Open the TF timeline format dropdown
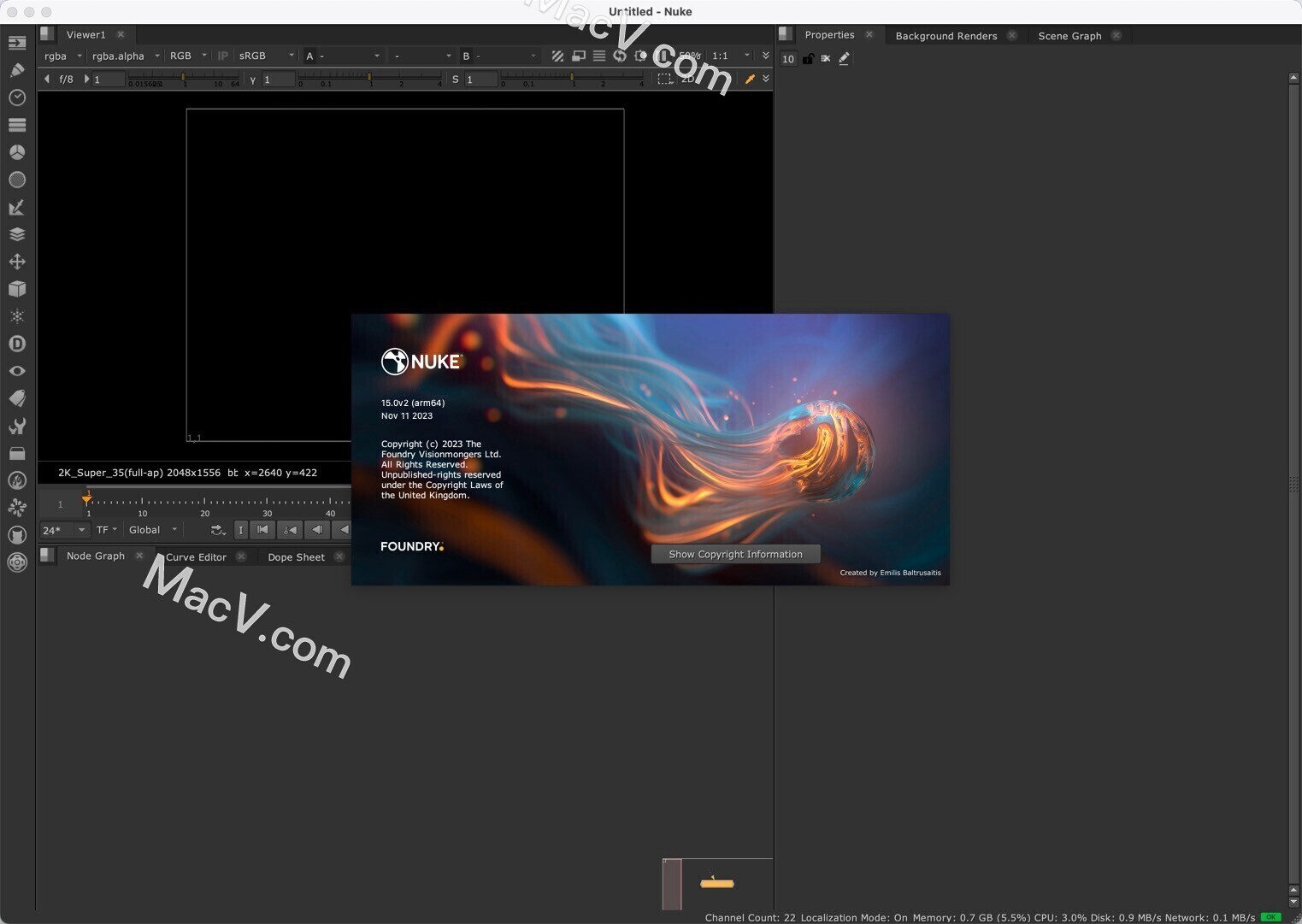 coord(107,530)
